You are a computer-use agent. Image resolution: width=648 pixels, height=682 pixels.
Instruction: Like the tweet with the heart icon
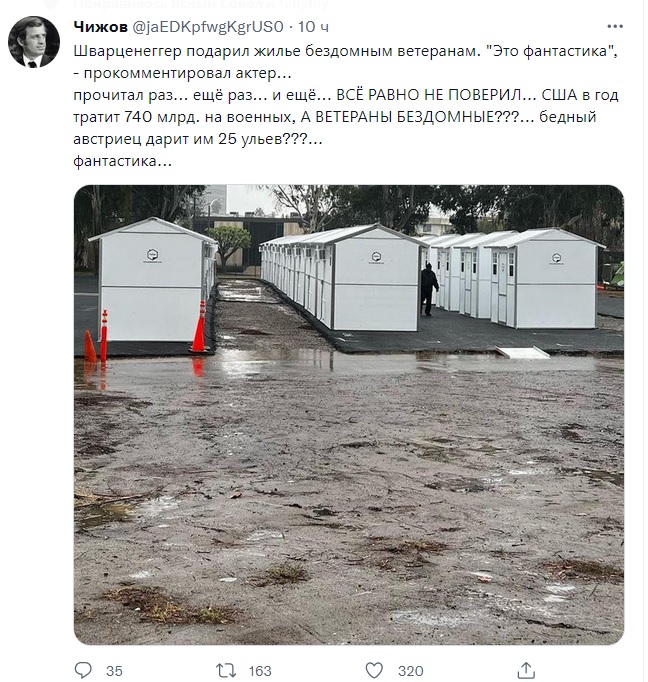point(374,670)
